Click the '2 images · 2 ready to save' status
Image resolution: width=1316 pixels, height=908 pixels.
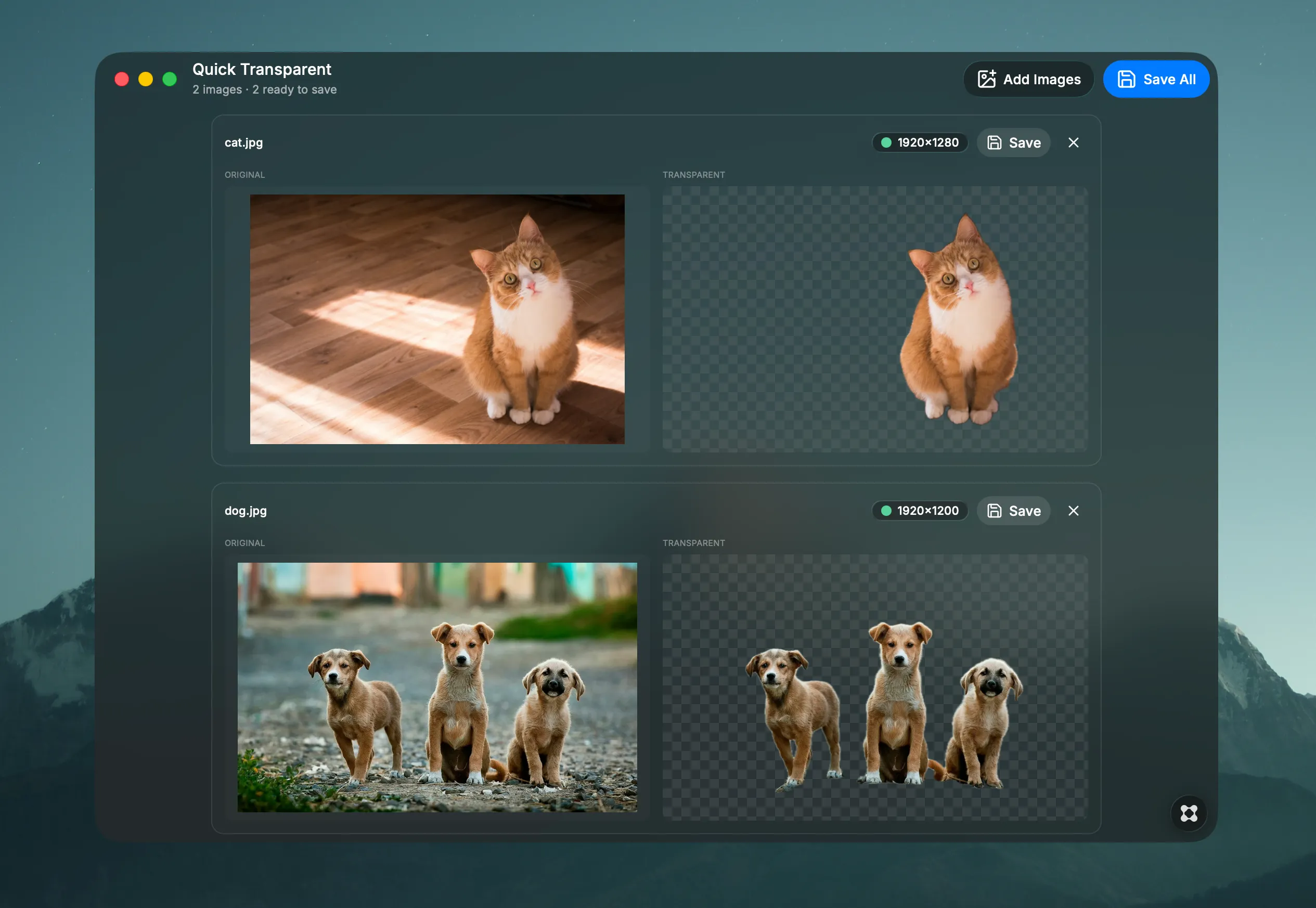coord(265,90)
